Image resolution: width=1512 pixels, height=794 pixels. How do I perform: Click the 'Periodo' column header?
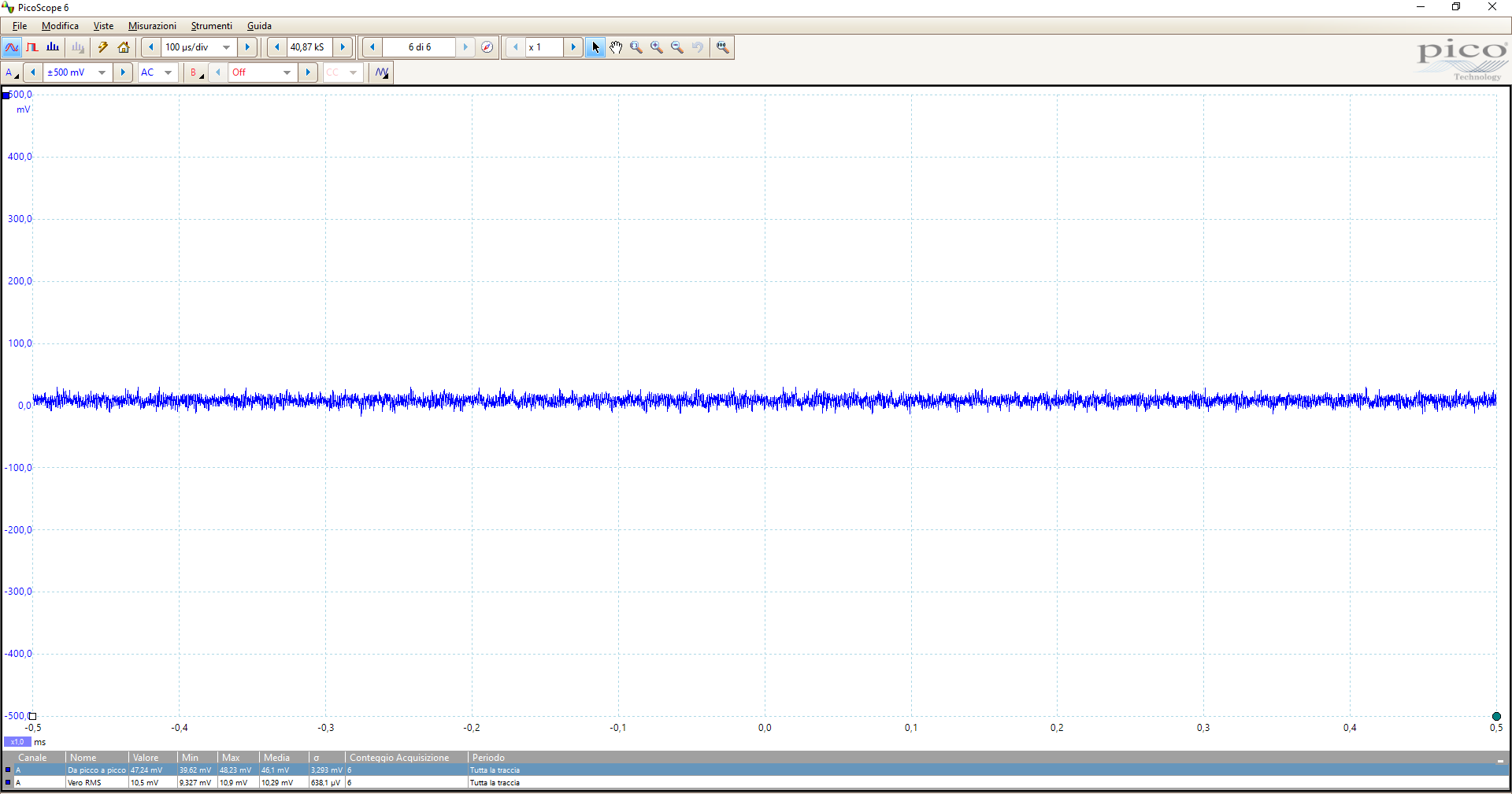pos(488,758)
